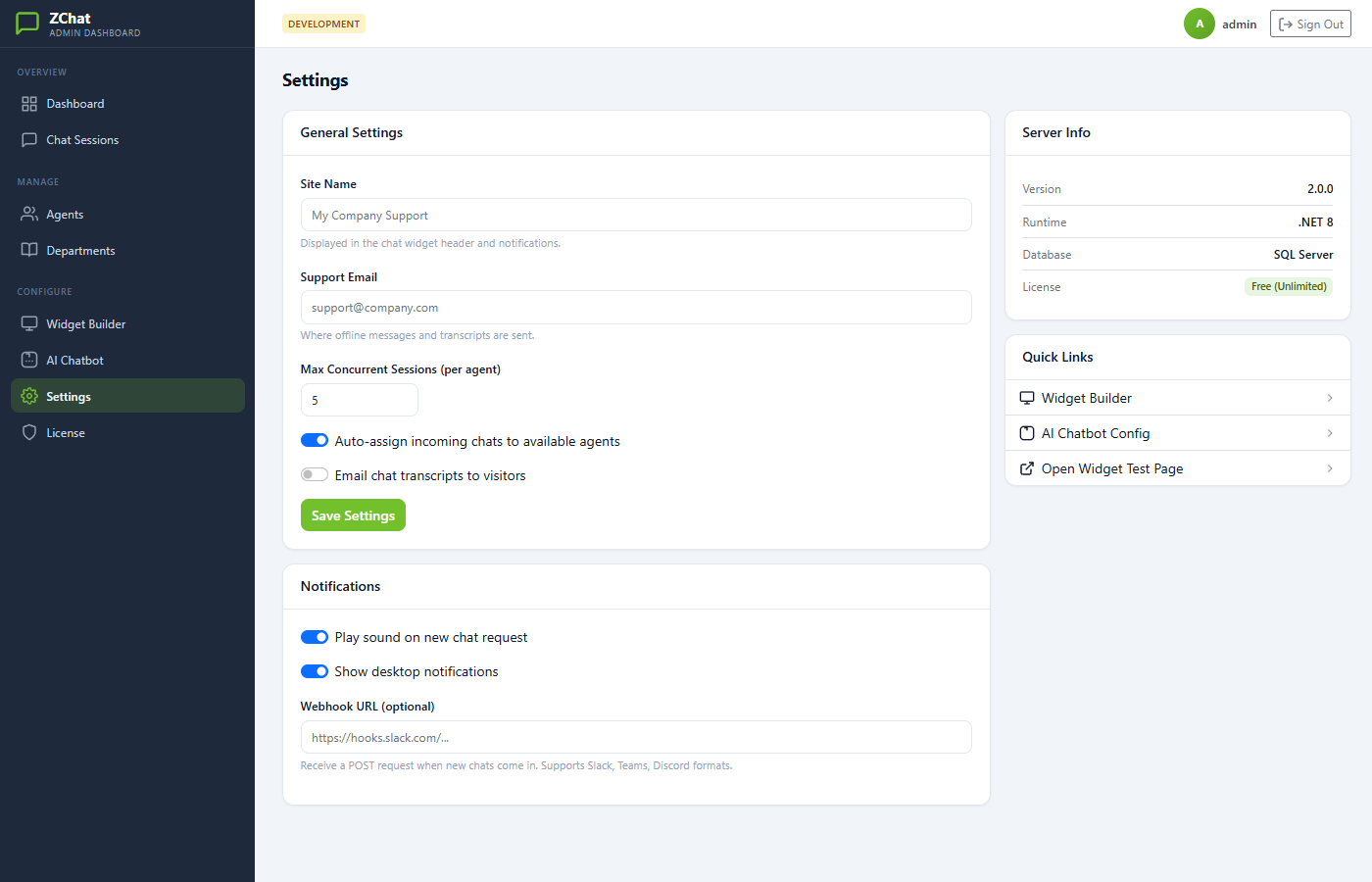The width and height of the screenshot is (1372, 882).
Task: Enable email chat transcripts to visitors
Action: pyautogui.click(x=314, y=474)
